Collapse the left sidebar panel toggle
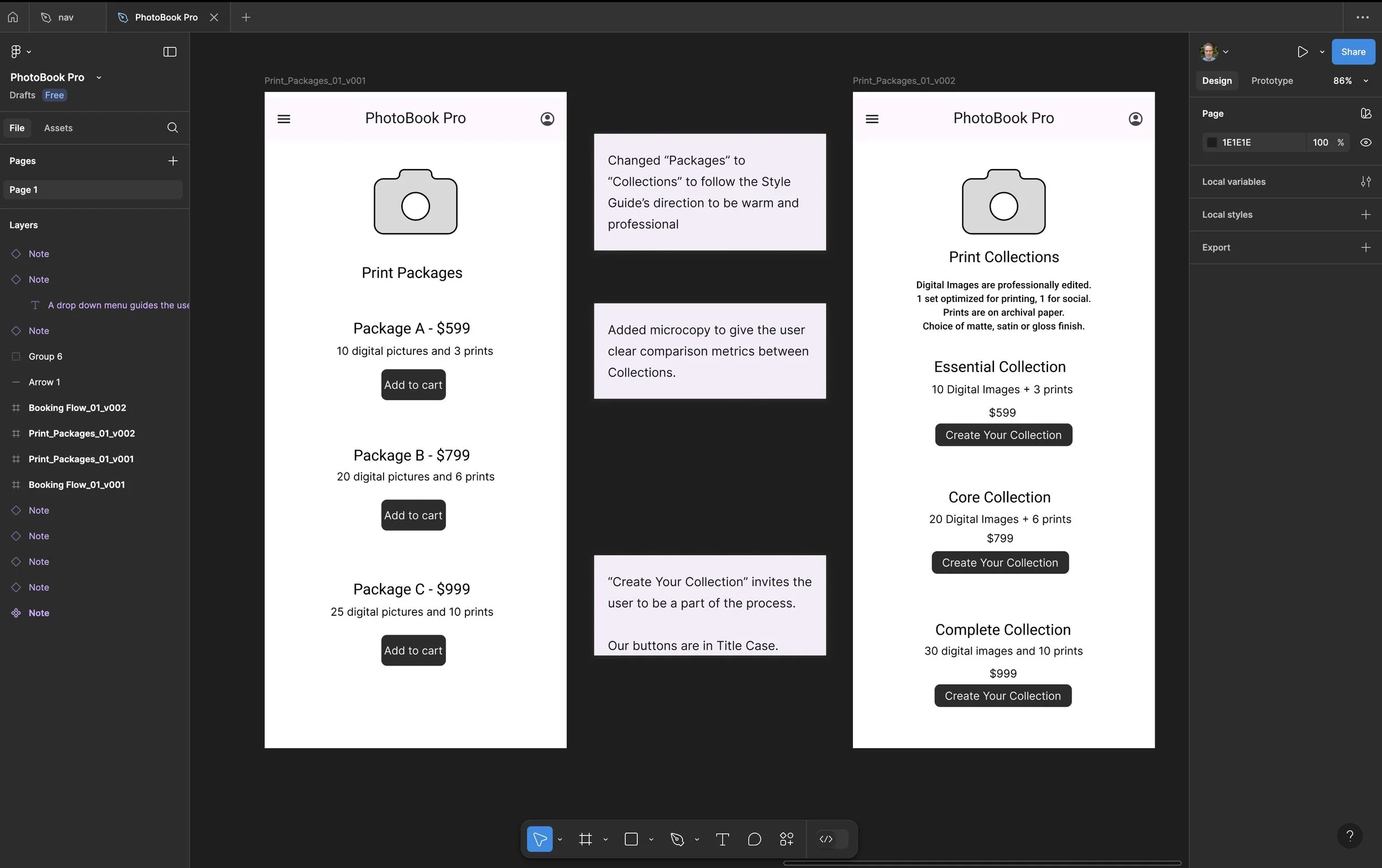Viewport: 1382px width, 868px height. tap(169, 51)
